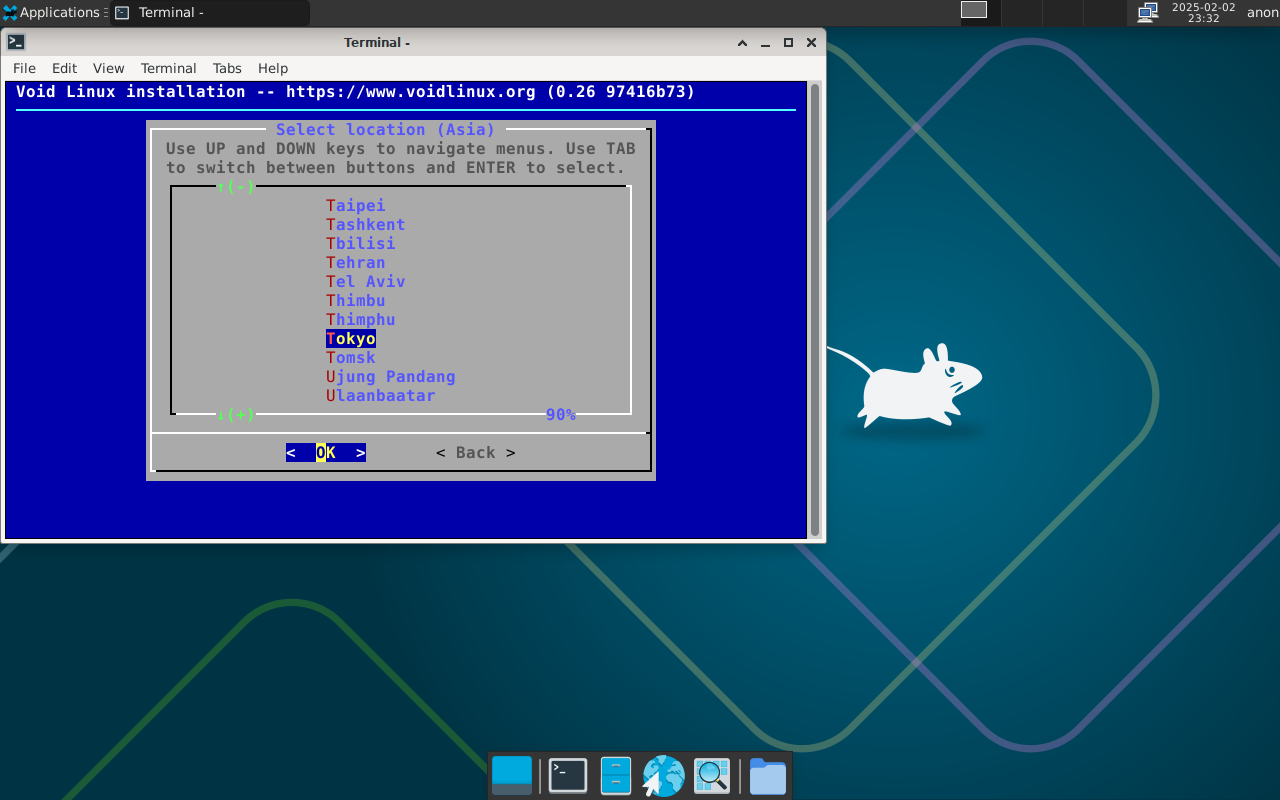Click the Terminal button in the taskbar

[209, 13]
